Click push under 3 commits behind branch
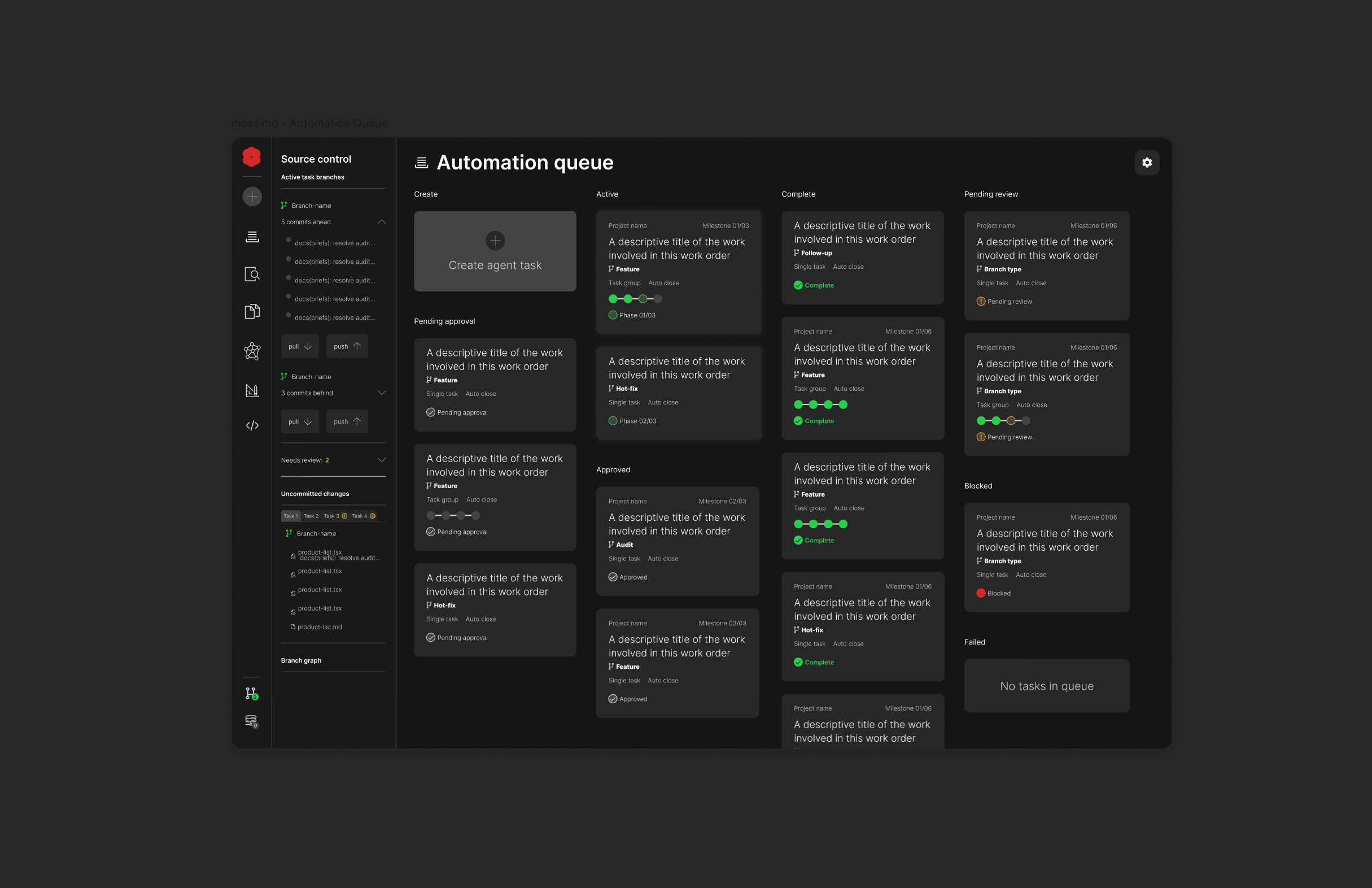Image resolution: width=1372 pixels, height=888 pixels. point(347,421)
